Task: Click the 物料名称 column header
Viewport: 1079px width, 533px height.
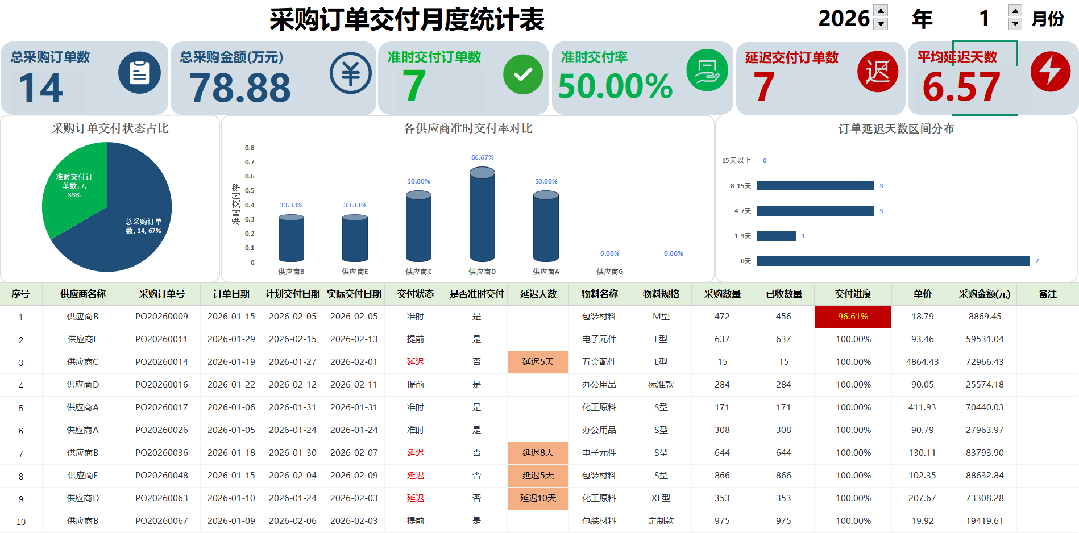Action: click(x=599, y=294)
